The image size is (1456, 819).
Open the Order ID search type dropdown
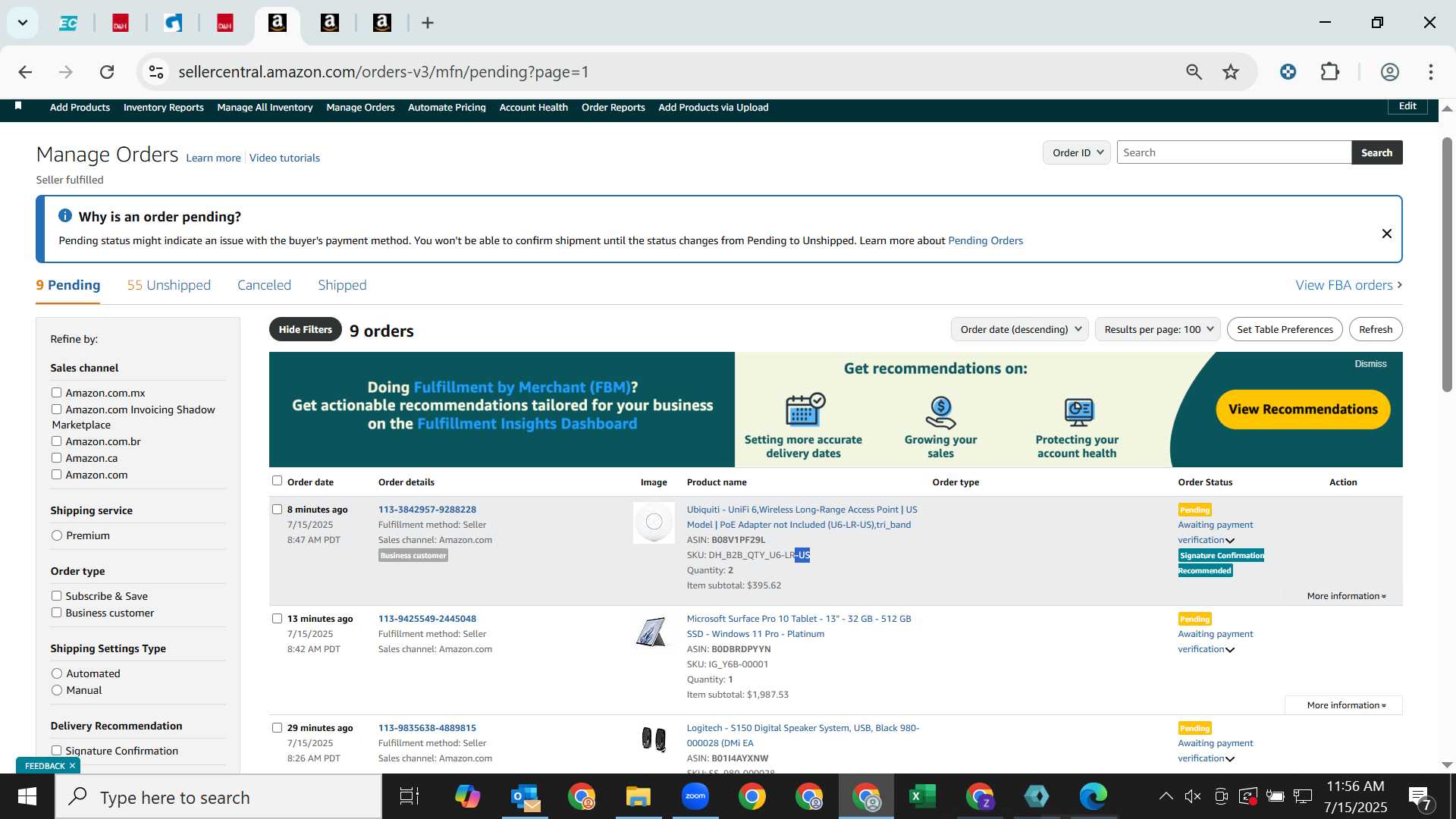tap(1077, 152)
